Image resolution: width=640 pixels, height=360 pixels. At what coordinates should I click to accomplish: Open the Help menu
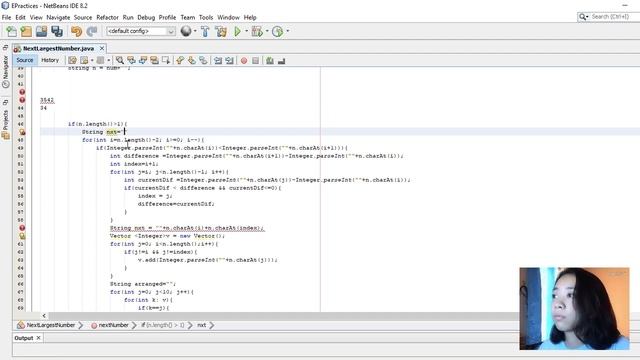tap(250, 18)
